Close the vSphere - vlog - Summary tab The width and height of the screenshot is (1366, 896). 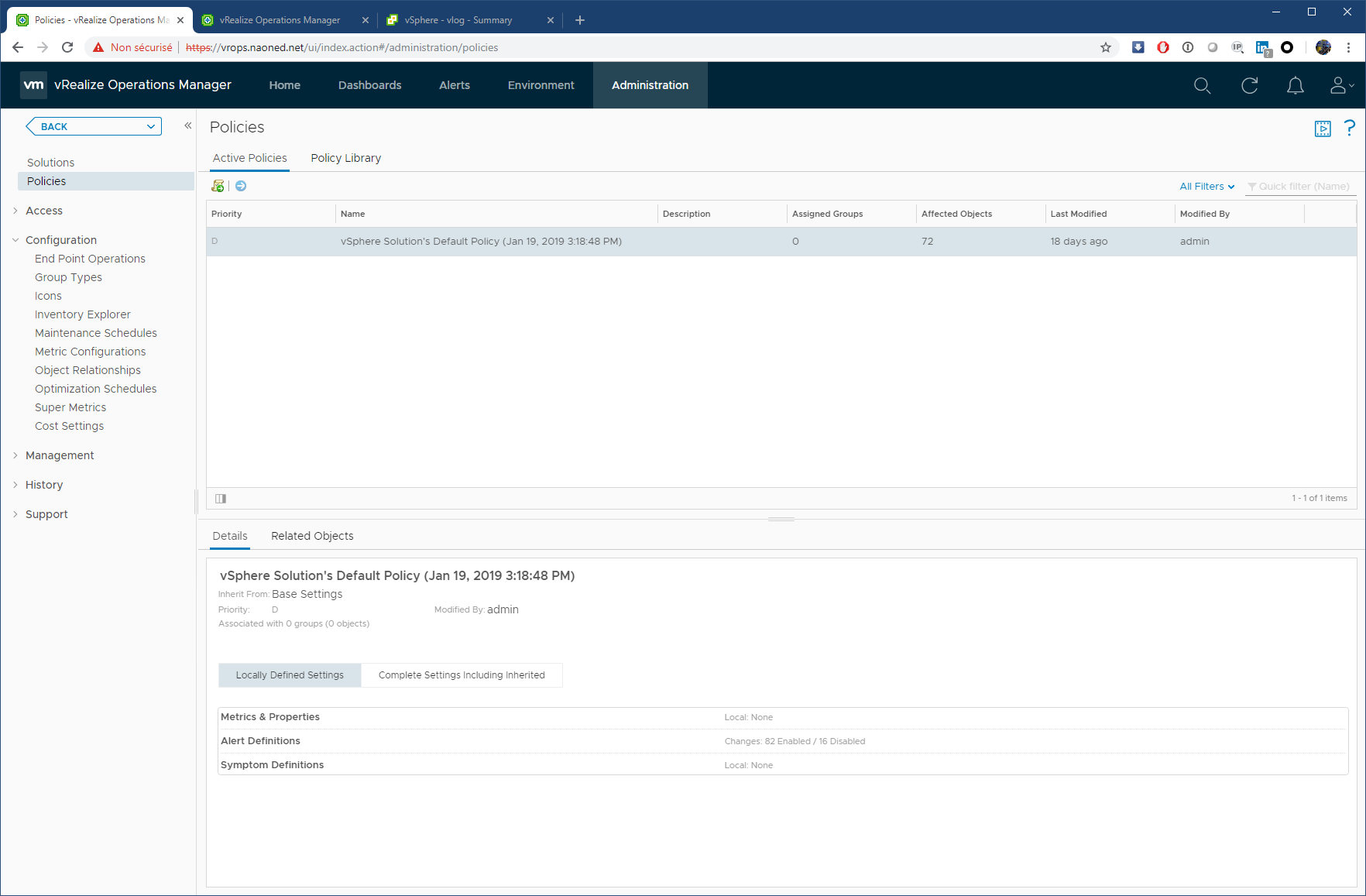point(551,20)
